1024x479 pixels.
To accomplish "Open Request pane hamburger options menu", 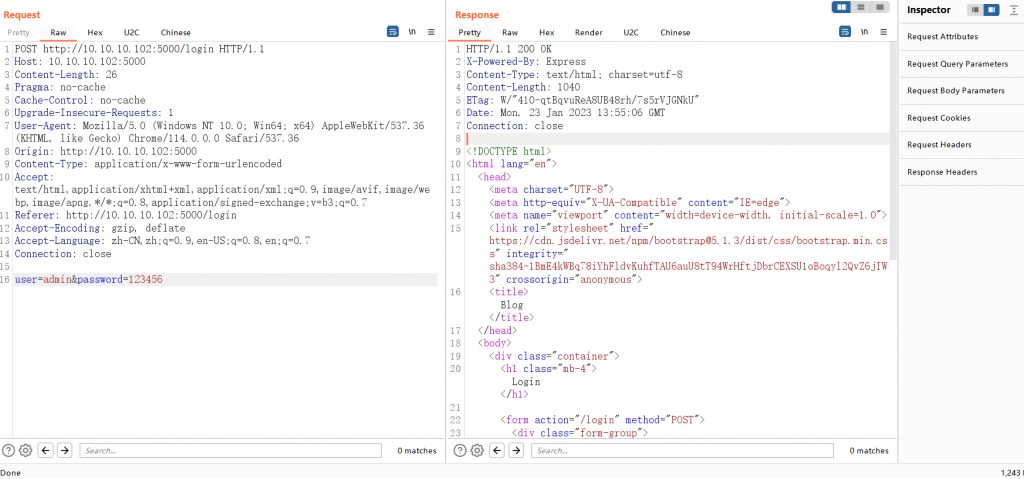I will pyautogui.click(x=431, y=32).
